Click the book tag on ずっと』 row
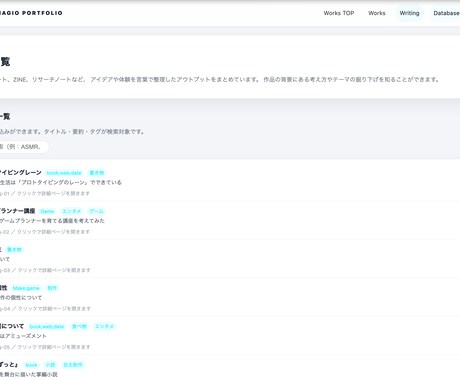 (x=31, y=365)
